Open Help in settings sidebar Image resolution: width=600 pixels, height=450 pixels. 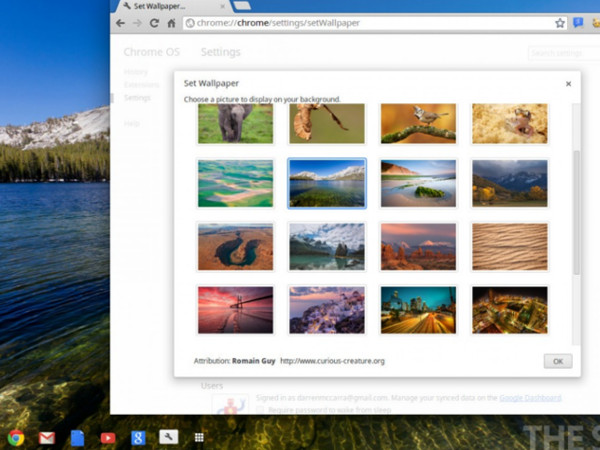pos(132,123)
